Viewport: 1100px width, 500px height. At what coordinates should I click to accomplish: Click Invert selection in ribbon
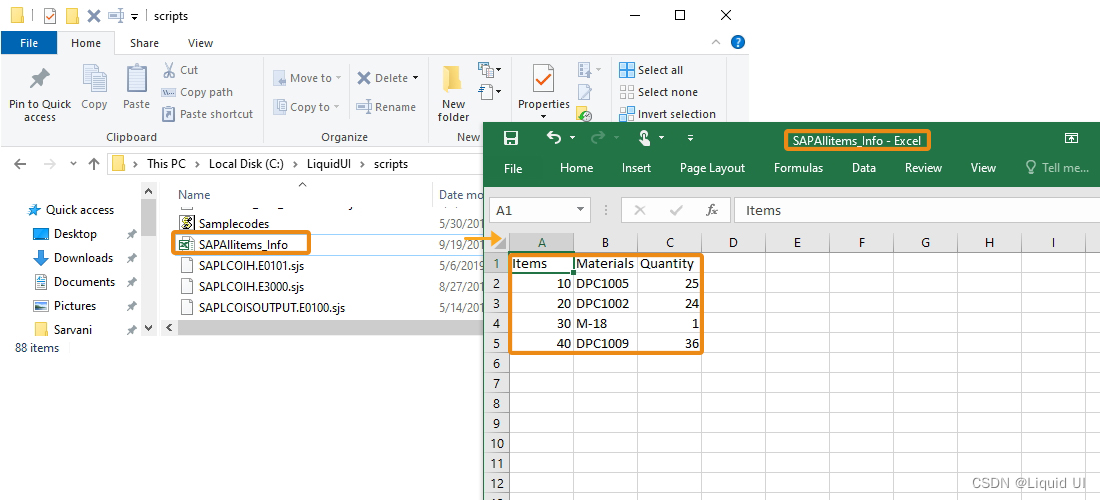tap(667, 114)
